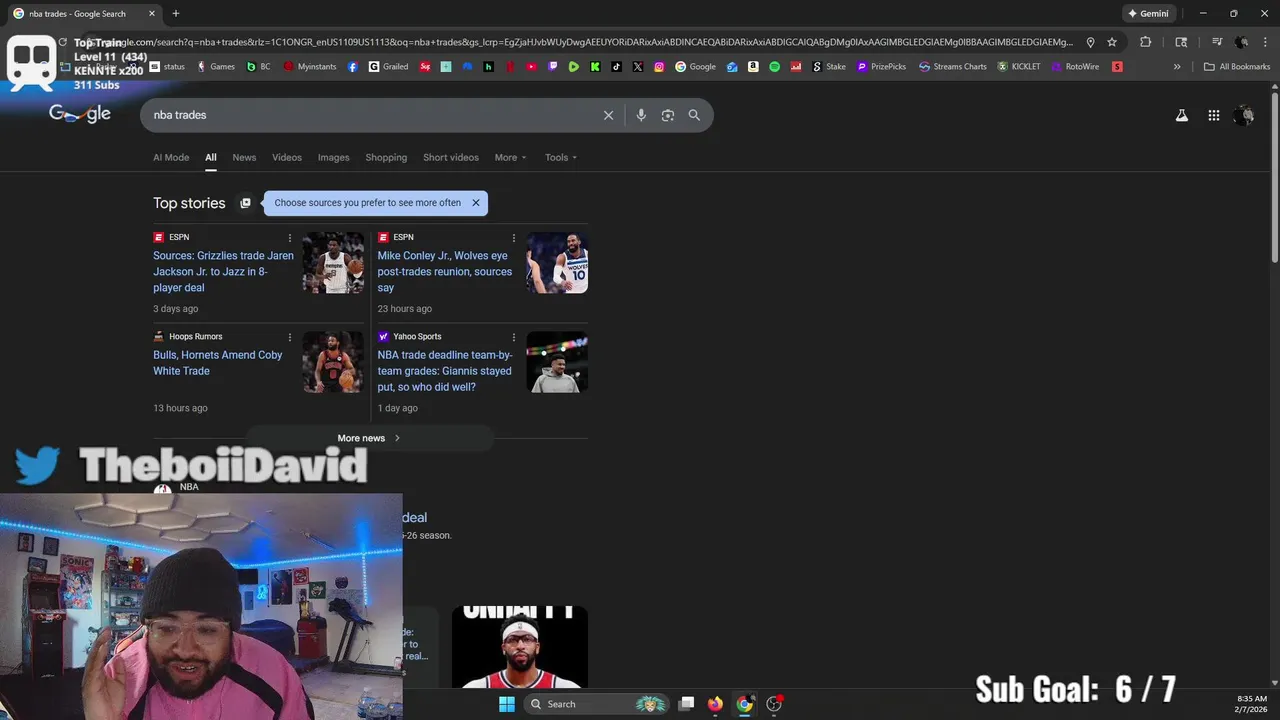Open Spotify bookmark icon
The width and height of the screenshot is (1280, 720).
pos(774,67)
